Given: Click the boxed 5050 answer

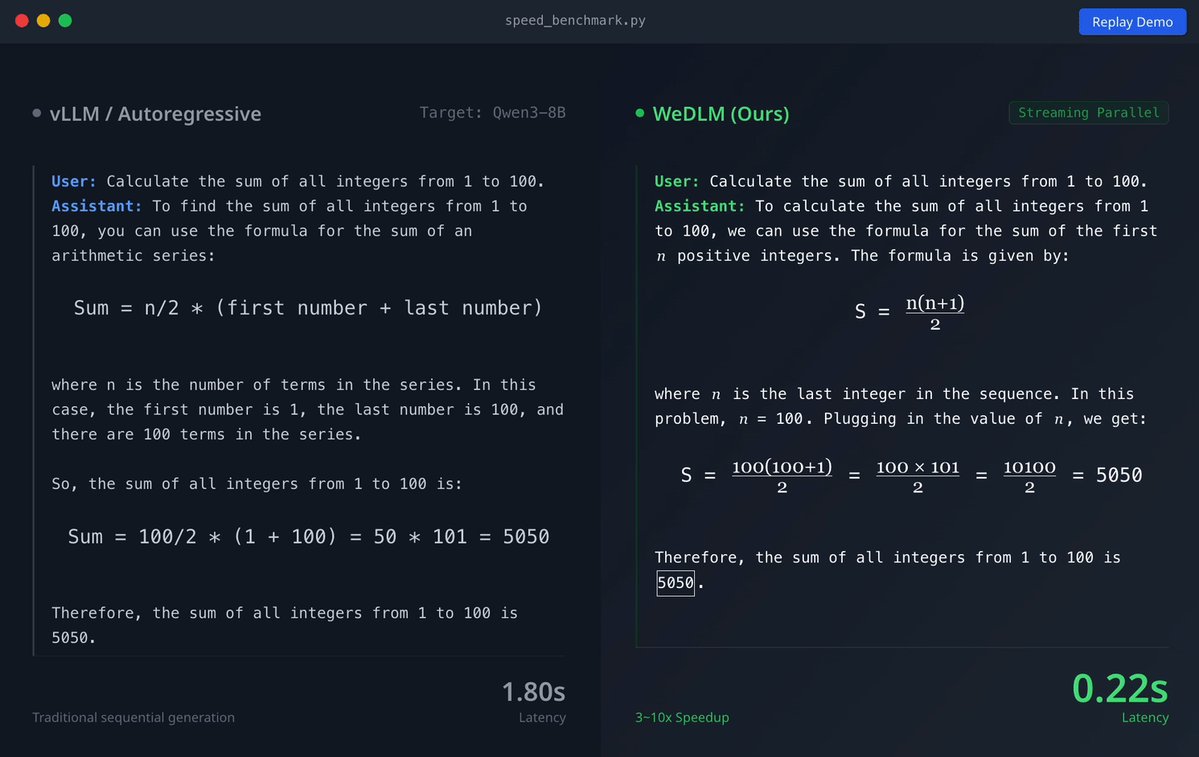Looking at the screenshot, I should pos(675,583).
